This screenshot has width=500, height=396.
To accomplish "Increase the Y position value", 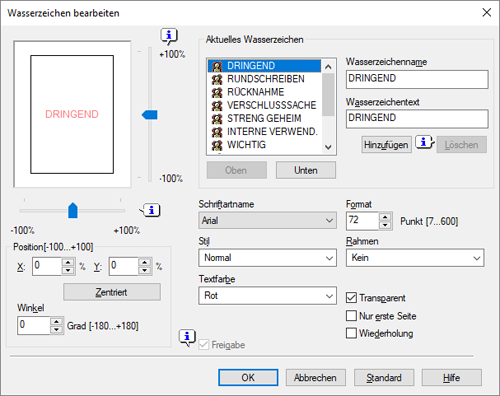I will [145, 262].
